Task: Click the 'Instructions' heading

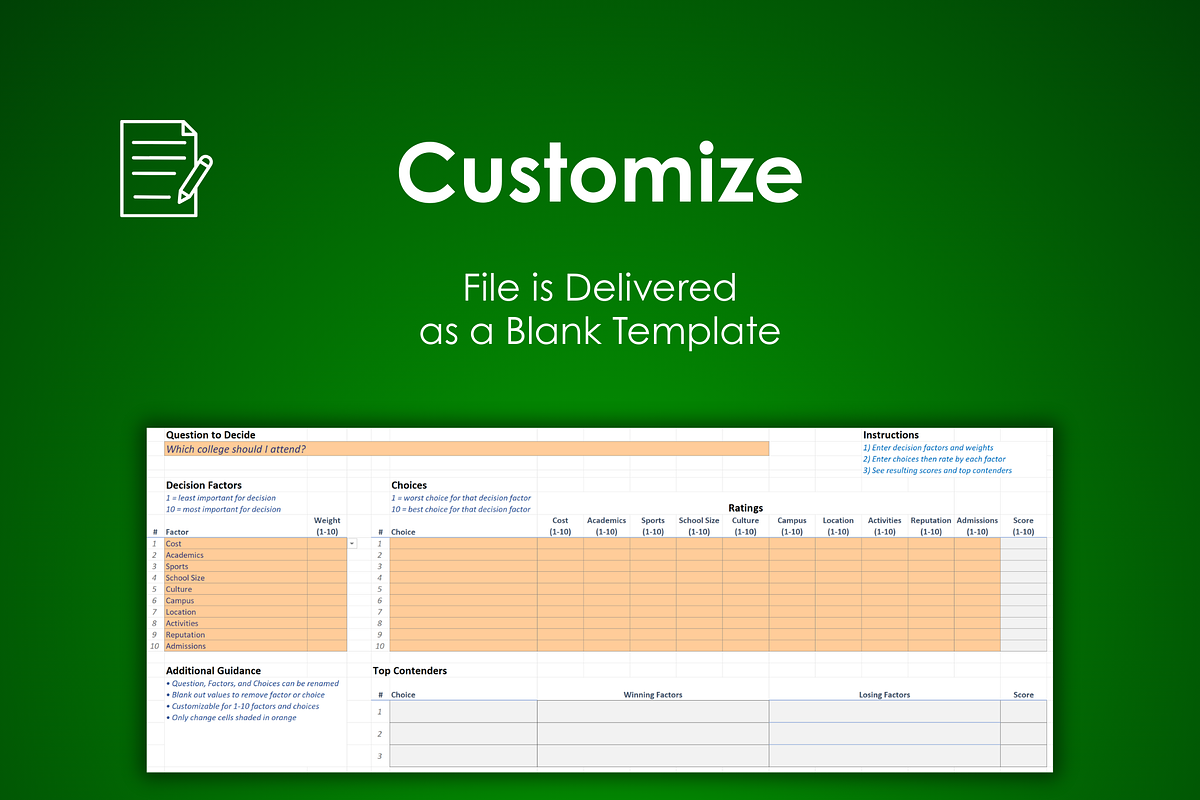Action: coord(891,435)
